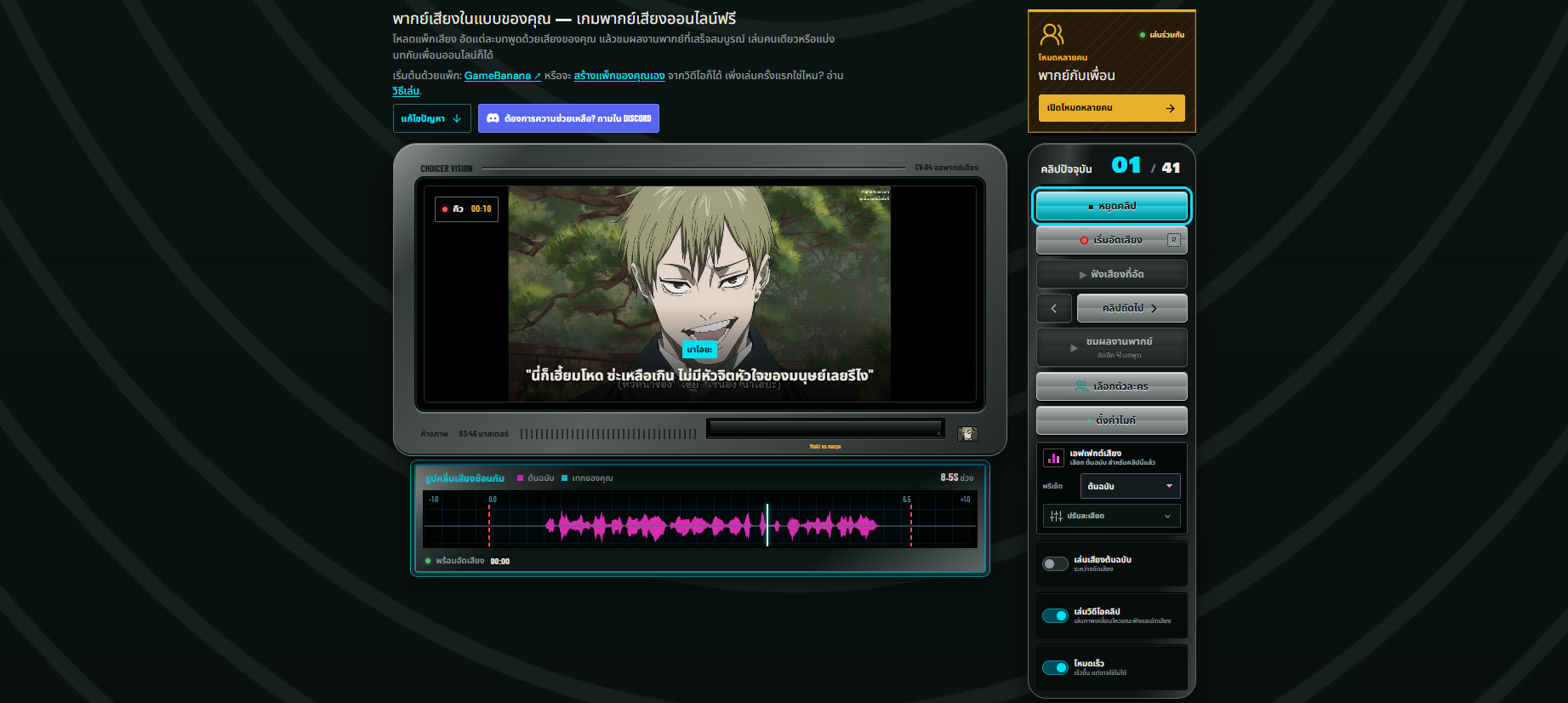Go to previous clip chevron button
Viewport: 1568px width, 703px height.
[1054, 308]
